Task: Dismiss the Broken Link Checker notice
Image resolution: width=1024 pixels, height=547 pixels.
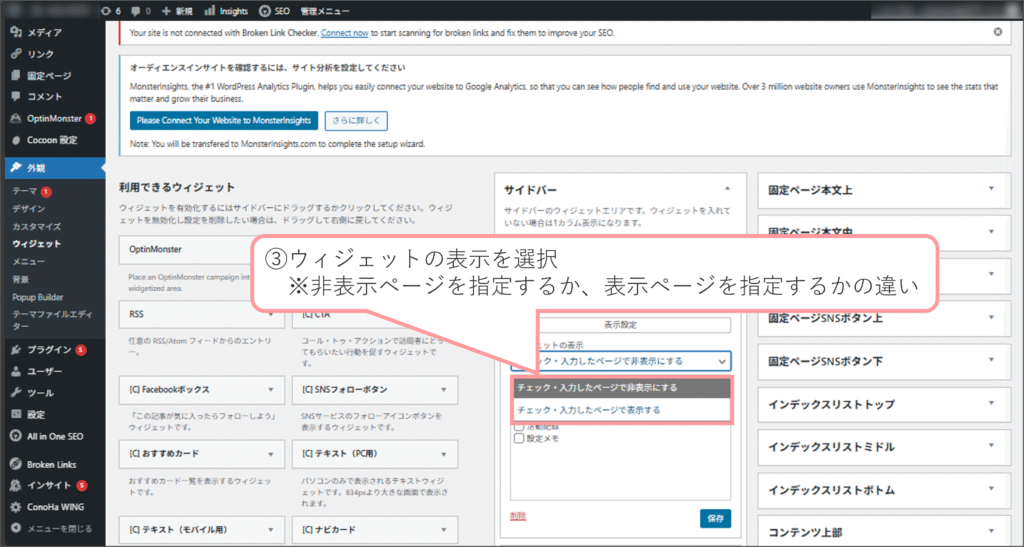Action: tap(997, 32)
